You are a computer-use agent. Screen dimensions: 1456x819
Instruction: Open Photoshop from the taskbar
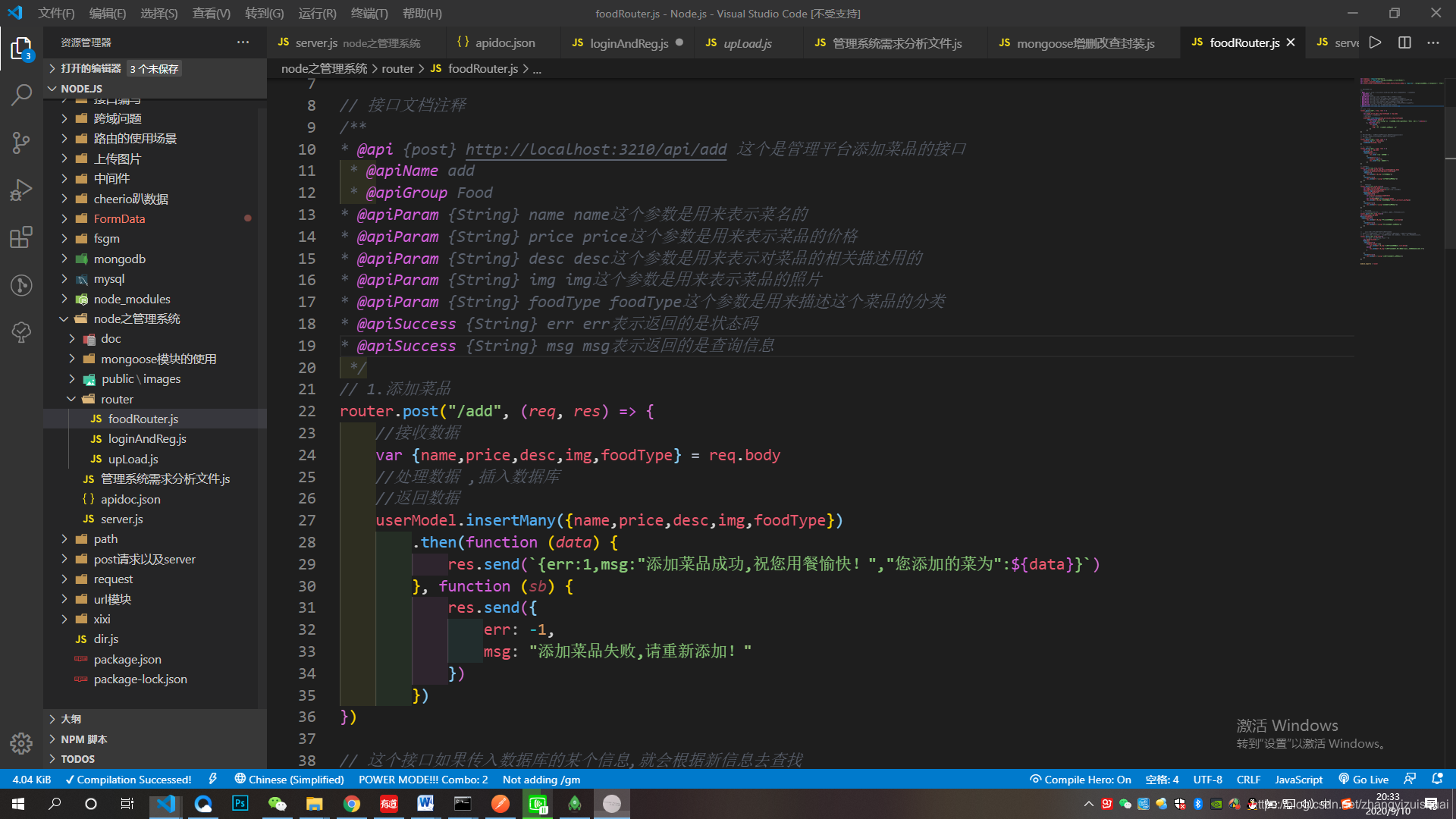240,804
